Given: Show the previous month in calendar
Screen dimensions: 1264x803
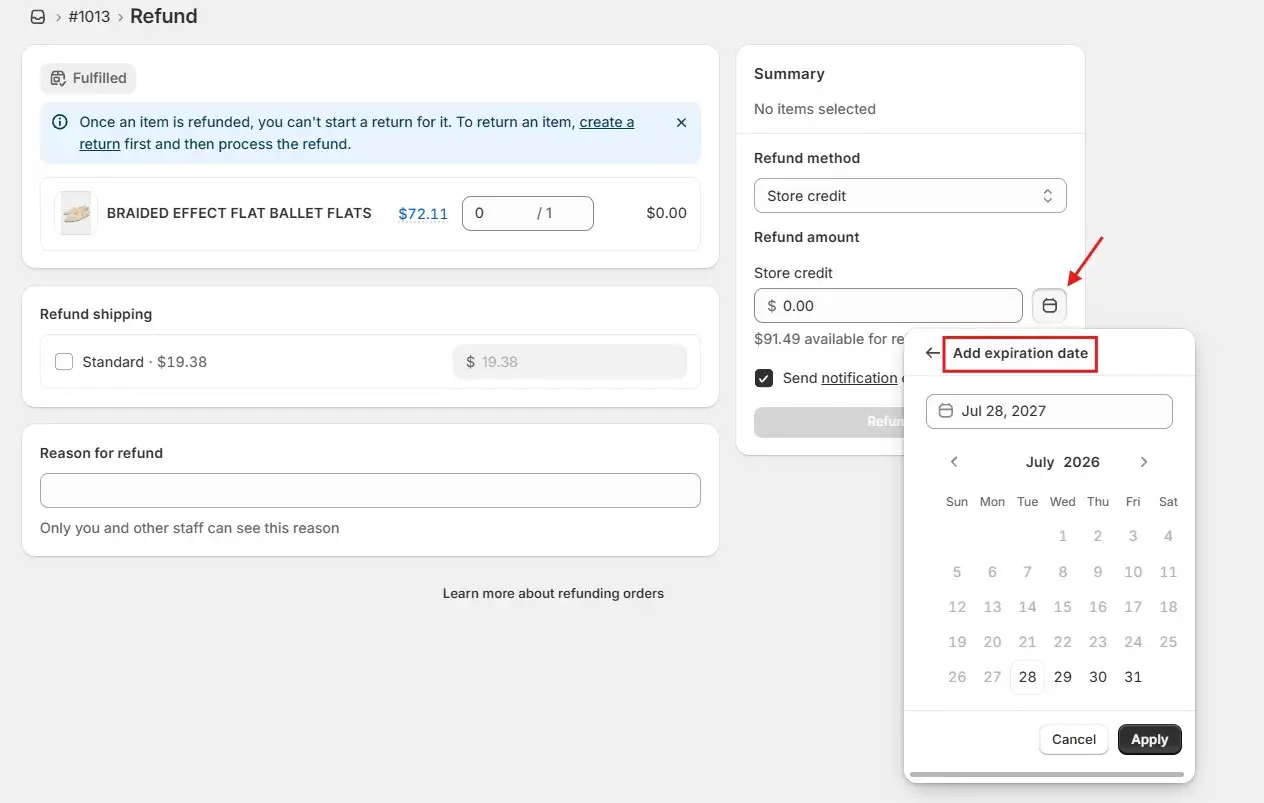Looking at the screenshot, I should pos(954,462).
